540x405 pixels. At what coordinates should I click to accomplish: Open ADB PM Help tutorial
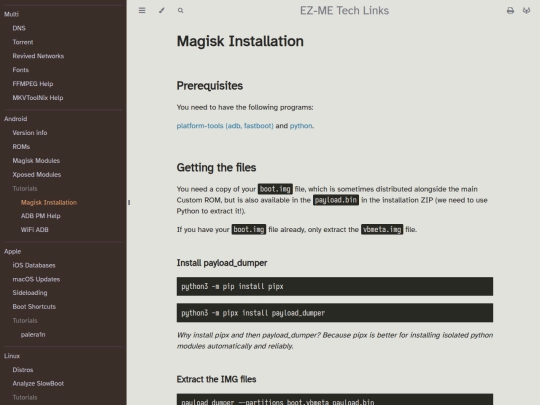(41, 216)
